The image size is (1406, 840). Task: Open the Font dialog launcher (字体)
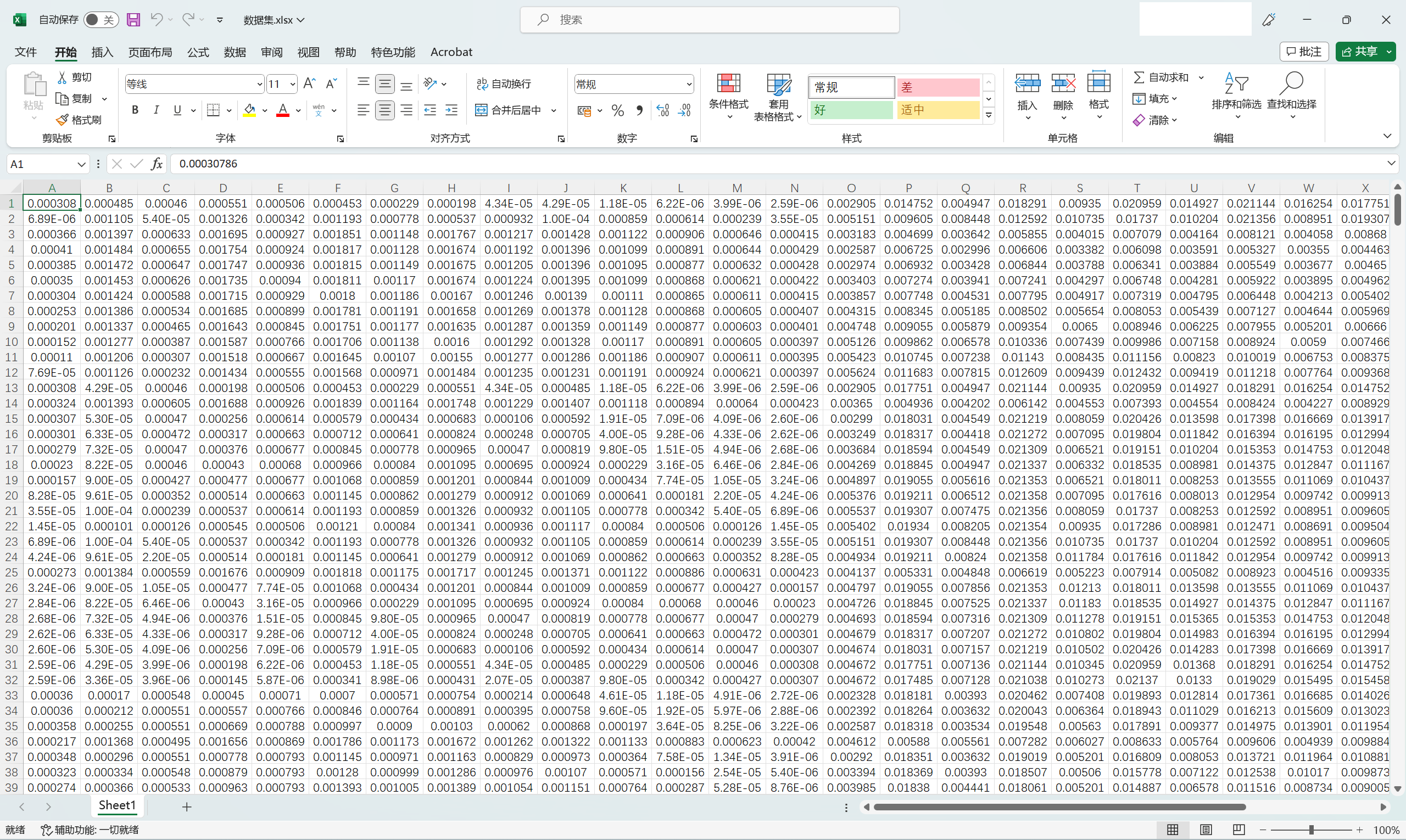pyautogui.click(x=341, y=139)
